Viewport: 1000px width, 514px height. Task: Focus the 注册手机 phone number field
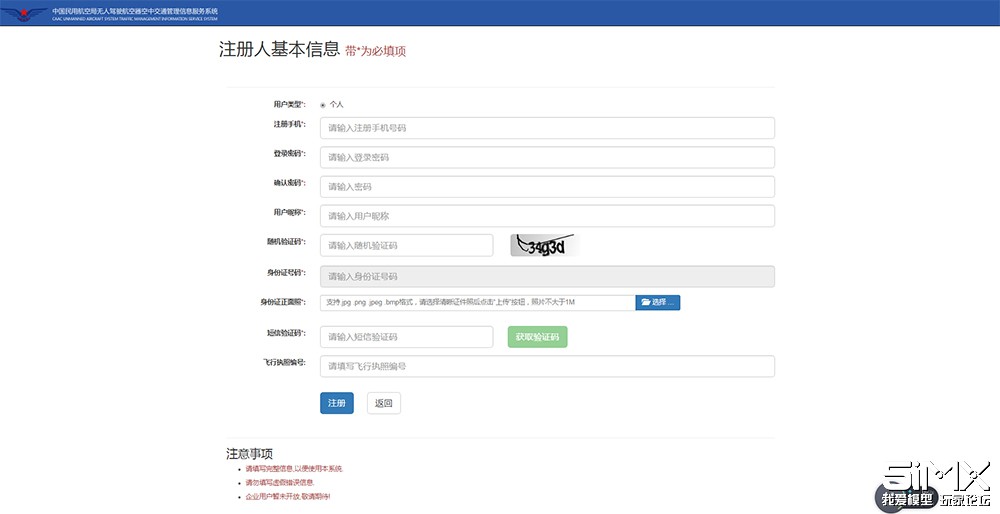pyautogui.click(x=547, y=128)
